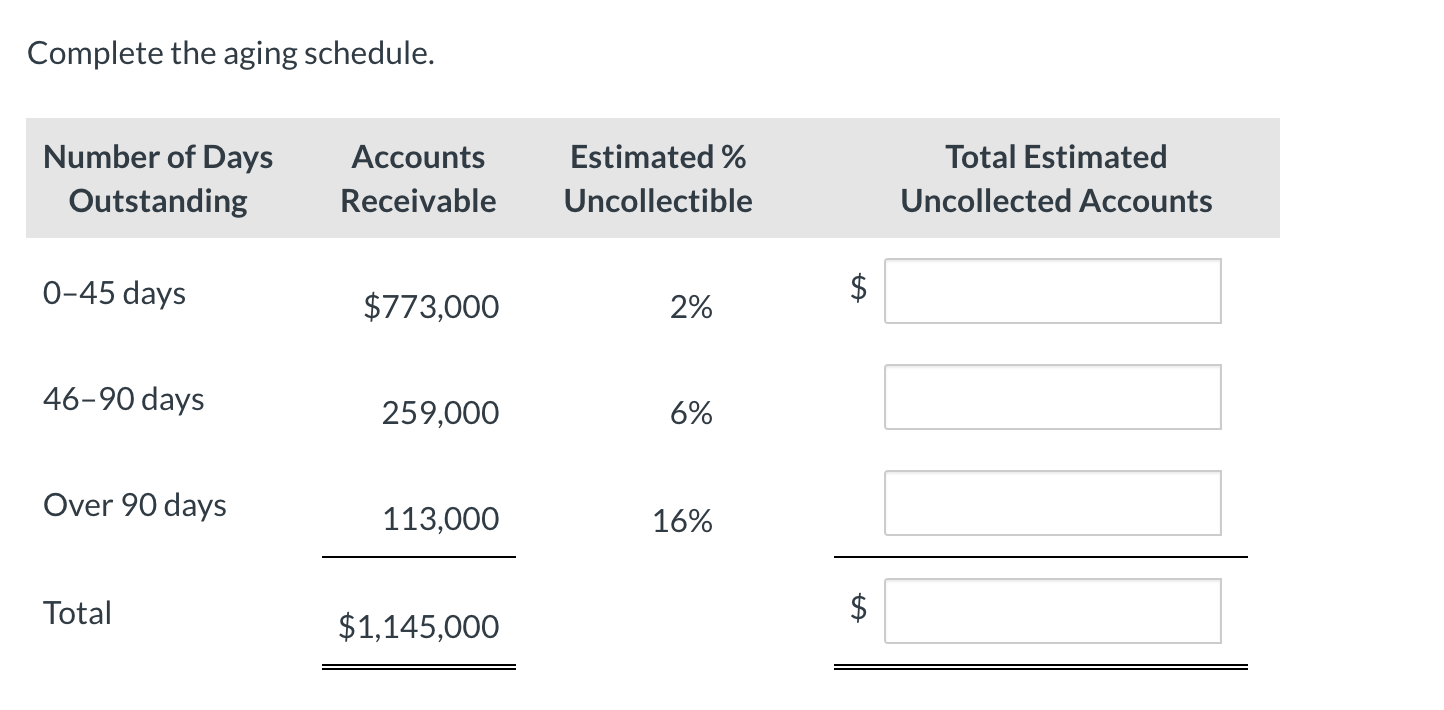
Task: Click the 'Over 90 days' row label
Action: point(135,505)
